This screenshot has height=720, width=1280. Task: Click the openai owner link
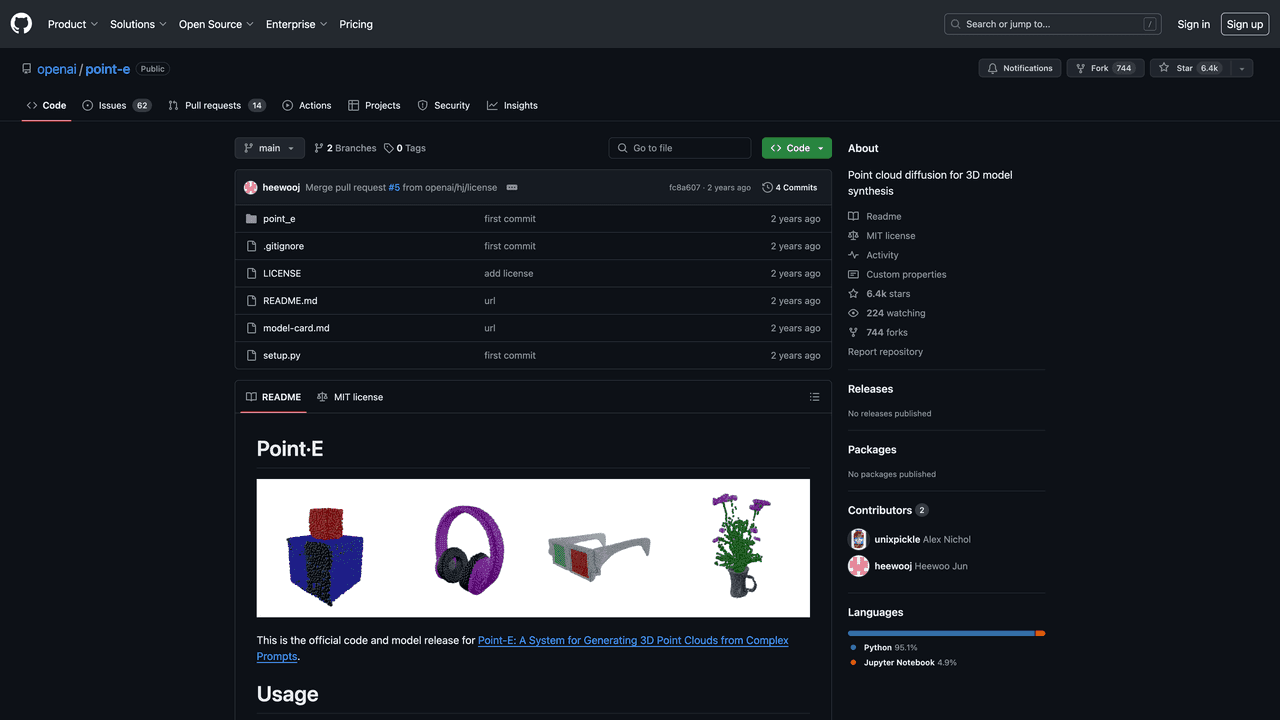(57, 69)
